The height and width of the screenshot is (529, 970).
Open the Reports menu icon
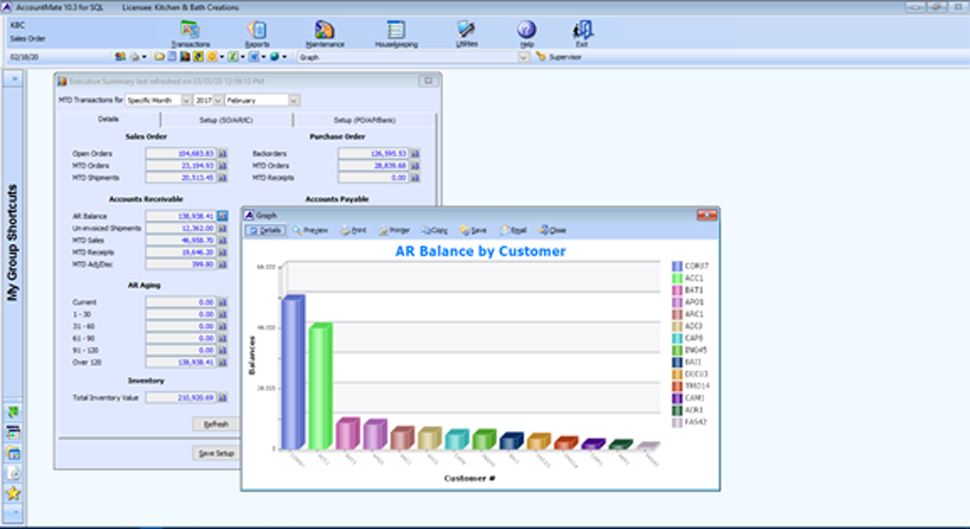pyautogui.click(x=256, y=32)
